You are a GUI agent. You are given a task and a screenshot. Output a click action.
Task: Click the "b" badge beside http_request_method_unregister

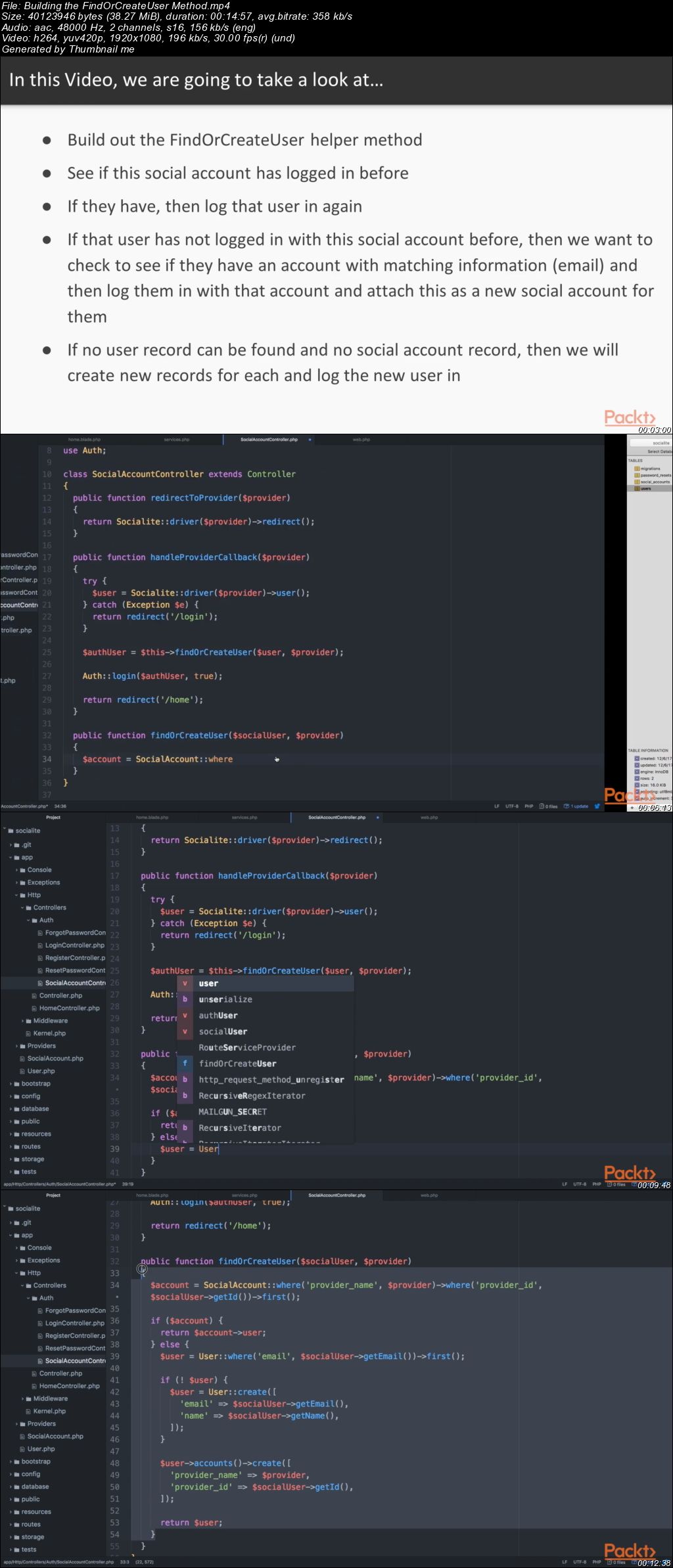(185, 1080)
